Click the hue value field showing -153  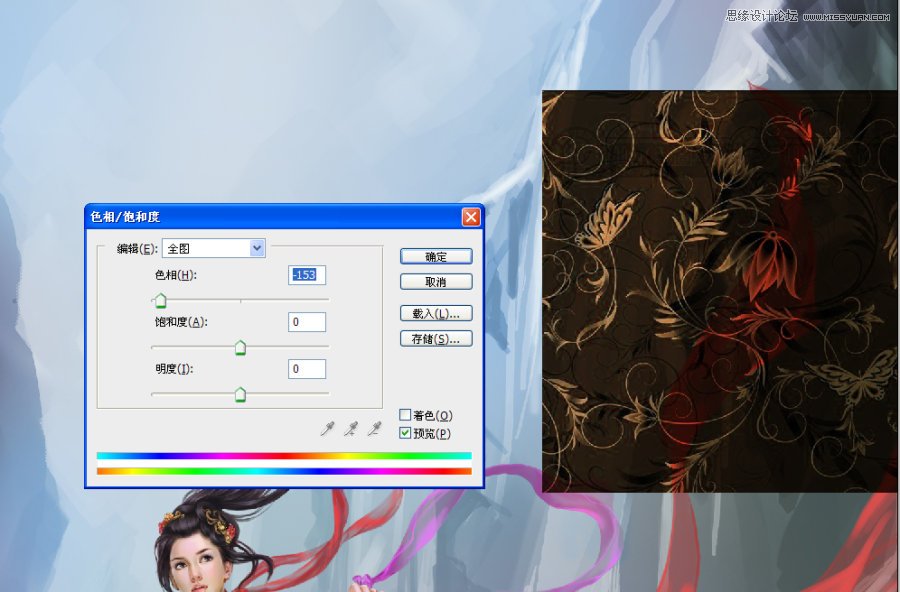[x=307, y=275]
